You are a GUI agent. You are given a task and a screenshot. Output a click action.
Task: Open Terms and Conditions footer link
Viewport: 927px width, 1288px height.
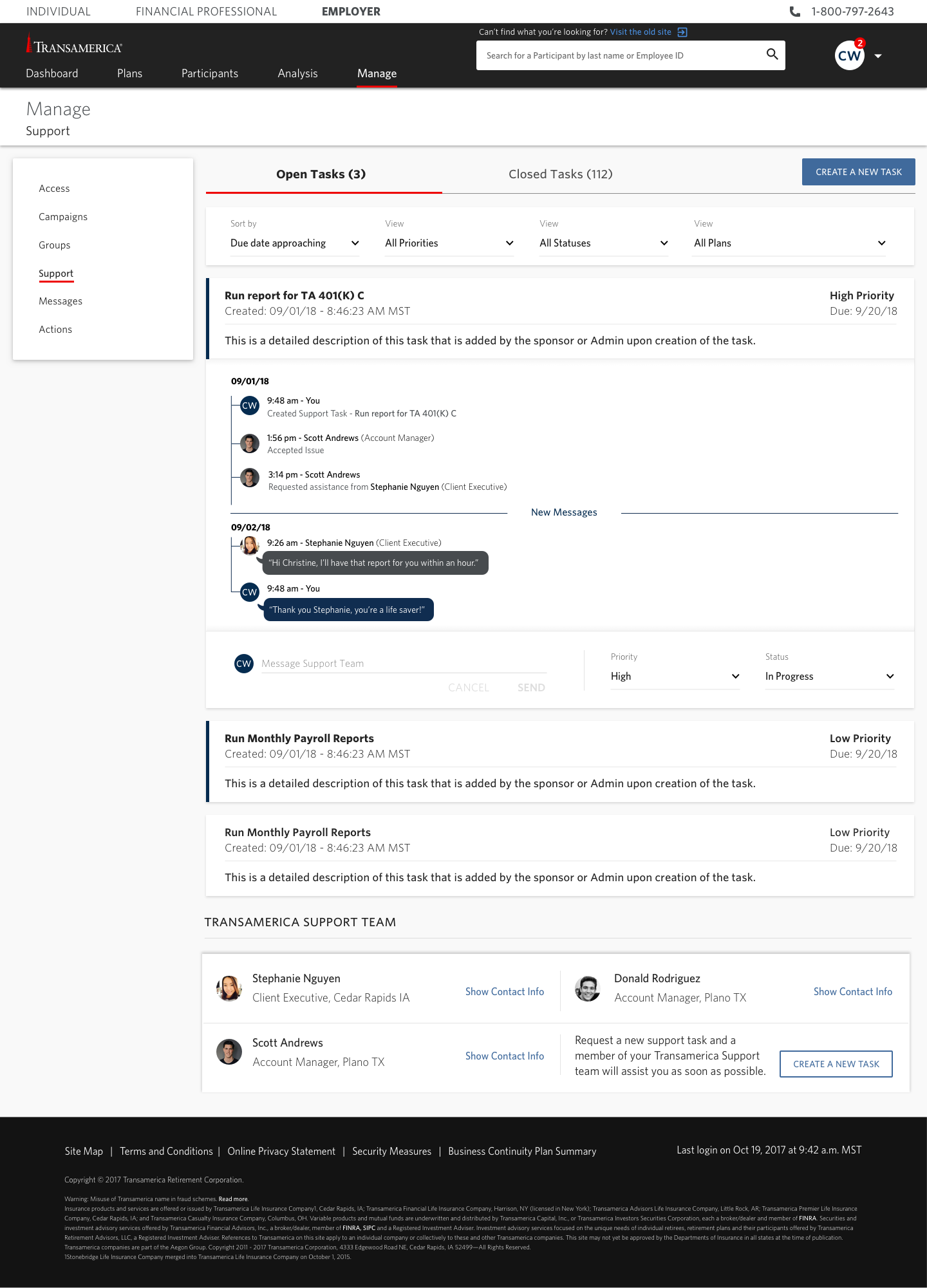click(x=166, y=1152)
